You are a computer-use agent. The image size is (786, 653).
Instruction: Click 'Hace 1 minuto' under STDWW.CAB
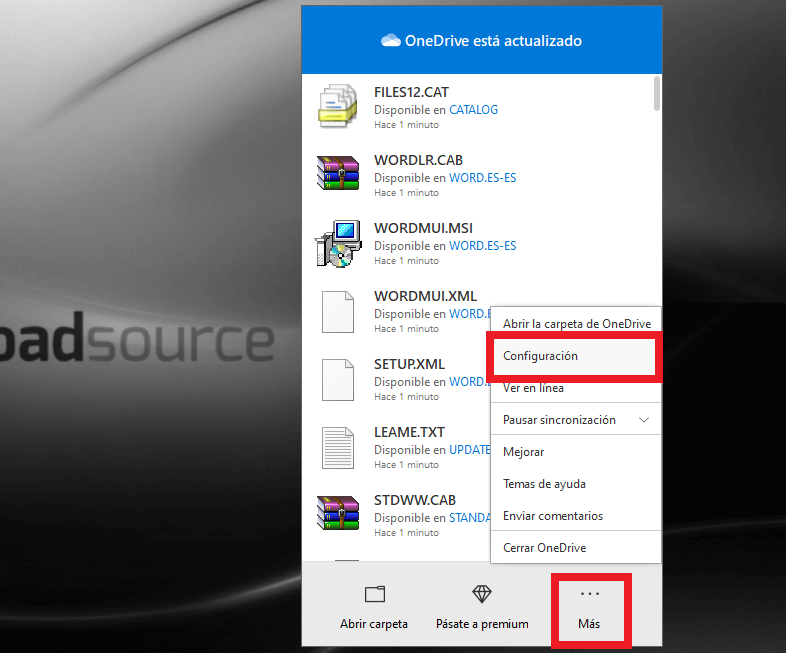[x=407, y=533]
